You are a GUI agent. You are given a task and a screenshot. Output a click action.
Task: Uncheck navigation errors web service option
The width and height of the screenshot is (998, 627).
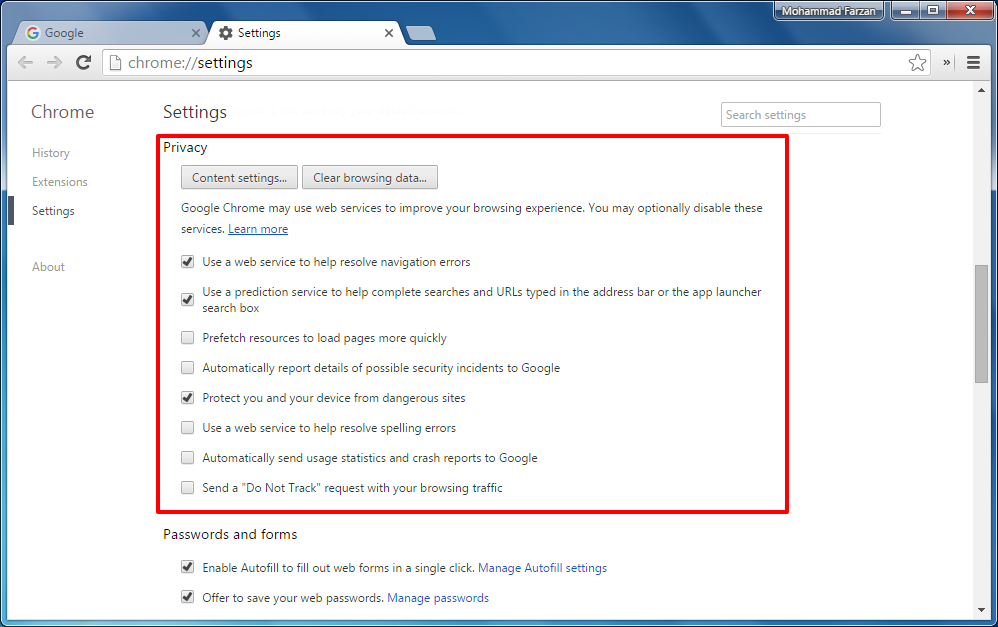[x=187, y=262]
